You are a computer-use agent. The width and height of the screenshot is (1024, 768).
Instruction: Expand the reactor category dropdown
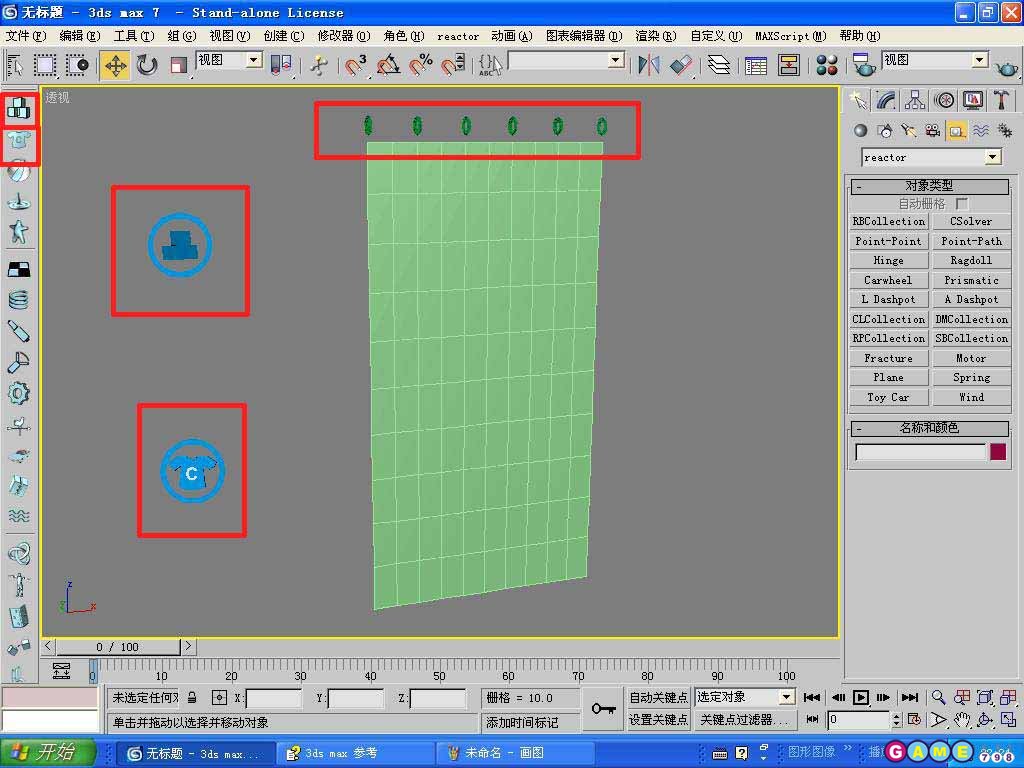pos(993,157)
